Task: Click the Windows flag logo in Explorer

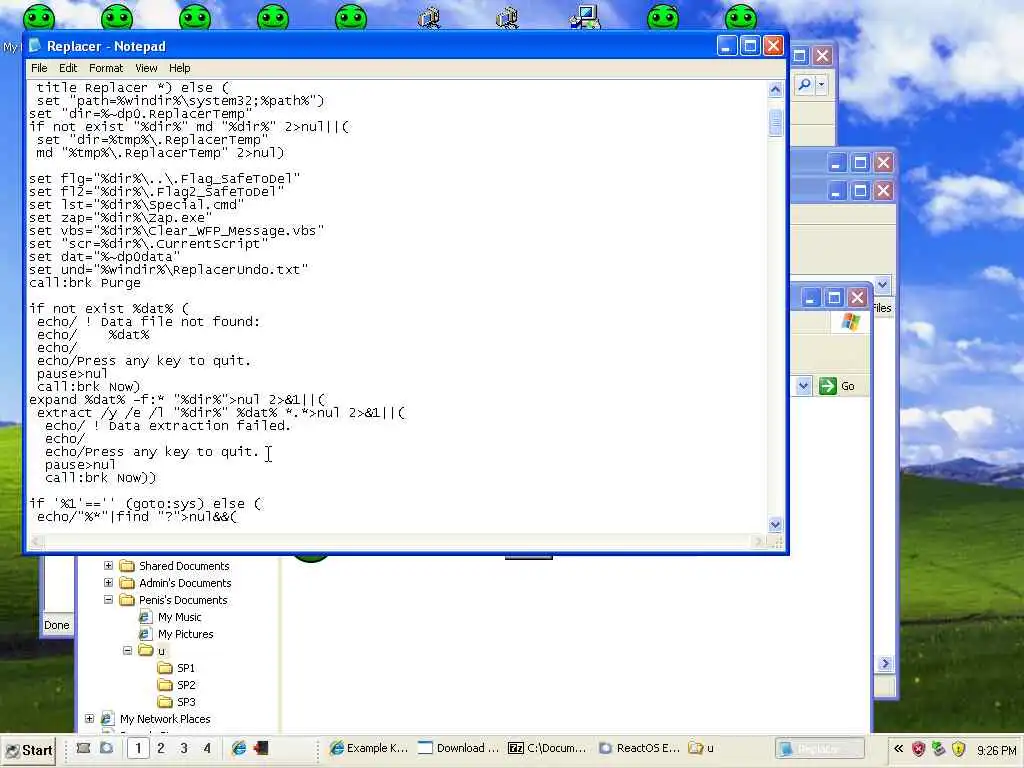Action: click(x=850, y=322)
